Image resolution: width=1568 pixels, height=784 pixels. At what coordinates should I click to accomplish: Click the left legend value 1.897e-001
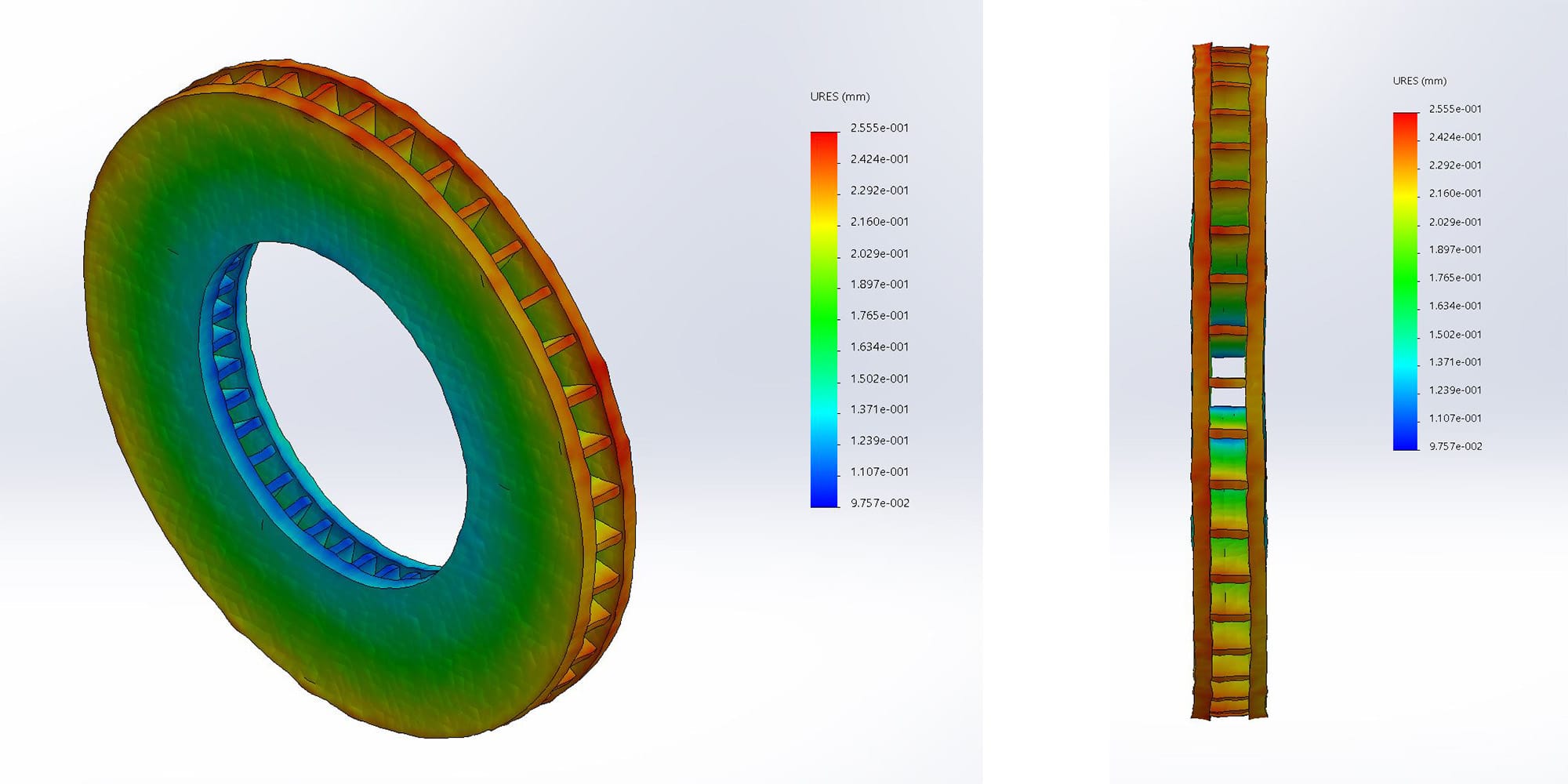(x=880, y=284)
